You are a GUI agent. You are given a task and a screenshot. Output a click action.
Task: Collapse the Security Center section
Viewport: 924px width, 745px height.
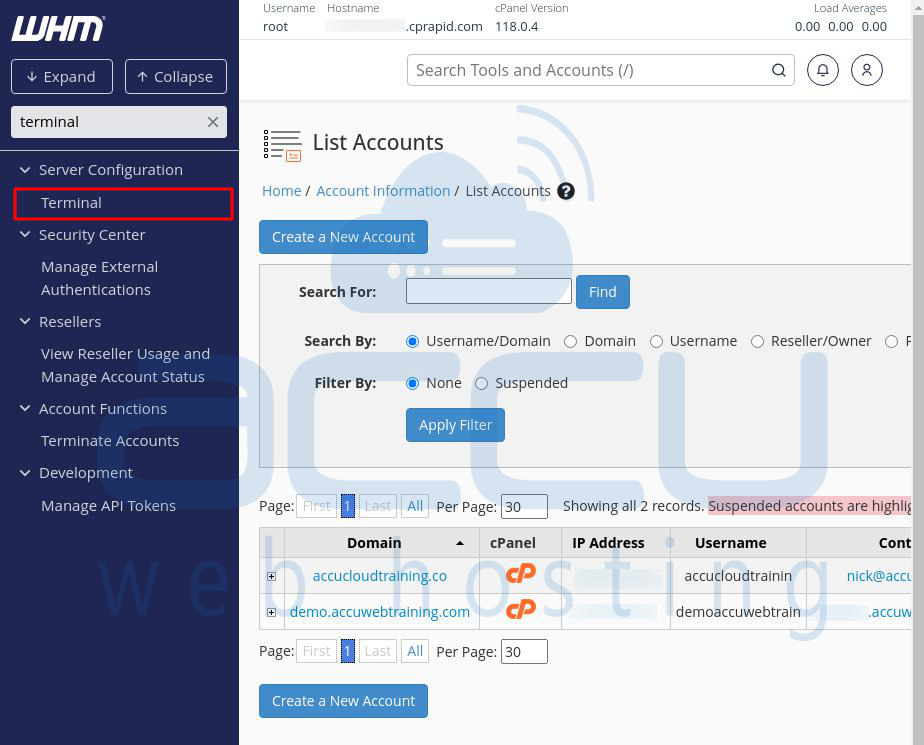25,235
